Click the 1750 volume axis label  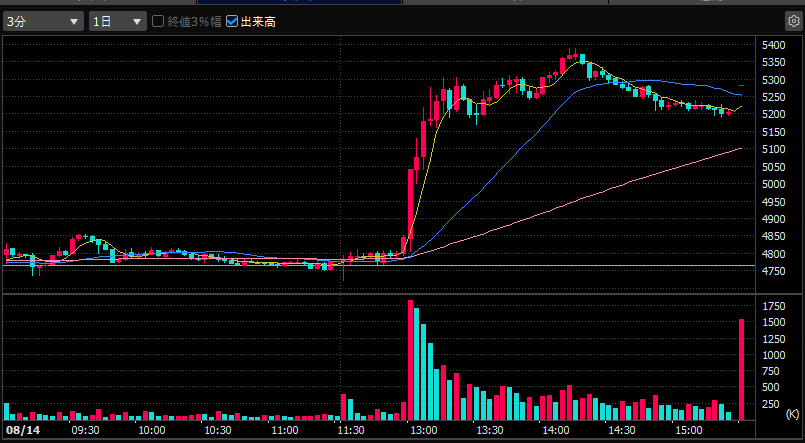[x=774, y=306]
